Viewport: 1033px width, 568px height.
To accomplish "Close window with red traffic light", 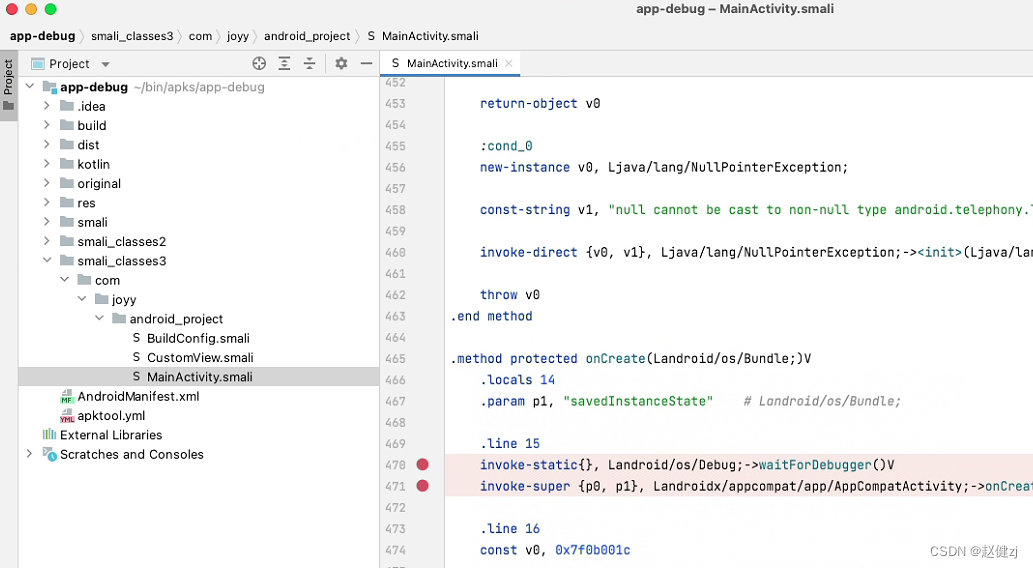I will (11, 9).
